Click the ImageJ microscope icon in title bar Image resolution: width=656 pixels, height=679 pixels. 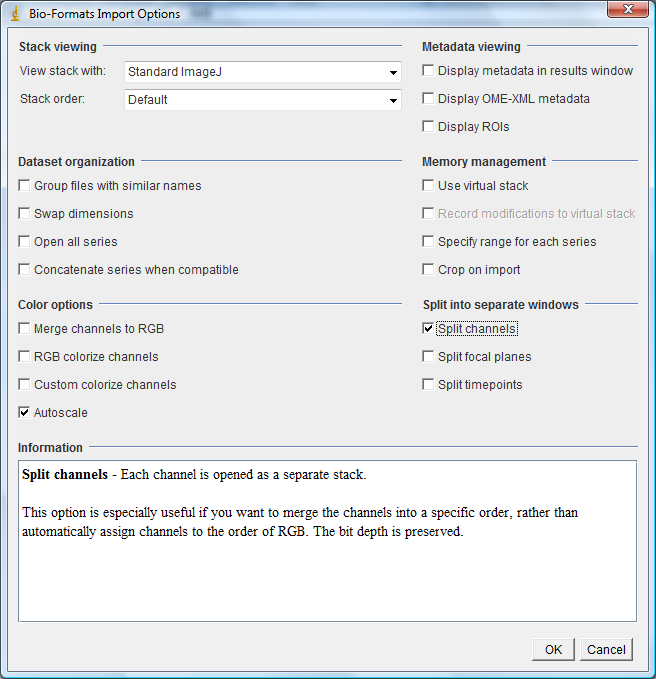14,14
